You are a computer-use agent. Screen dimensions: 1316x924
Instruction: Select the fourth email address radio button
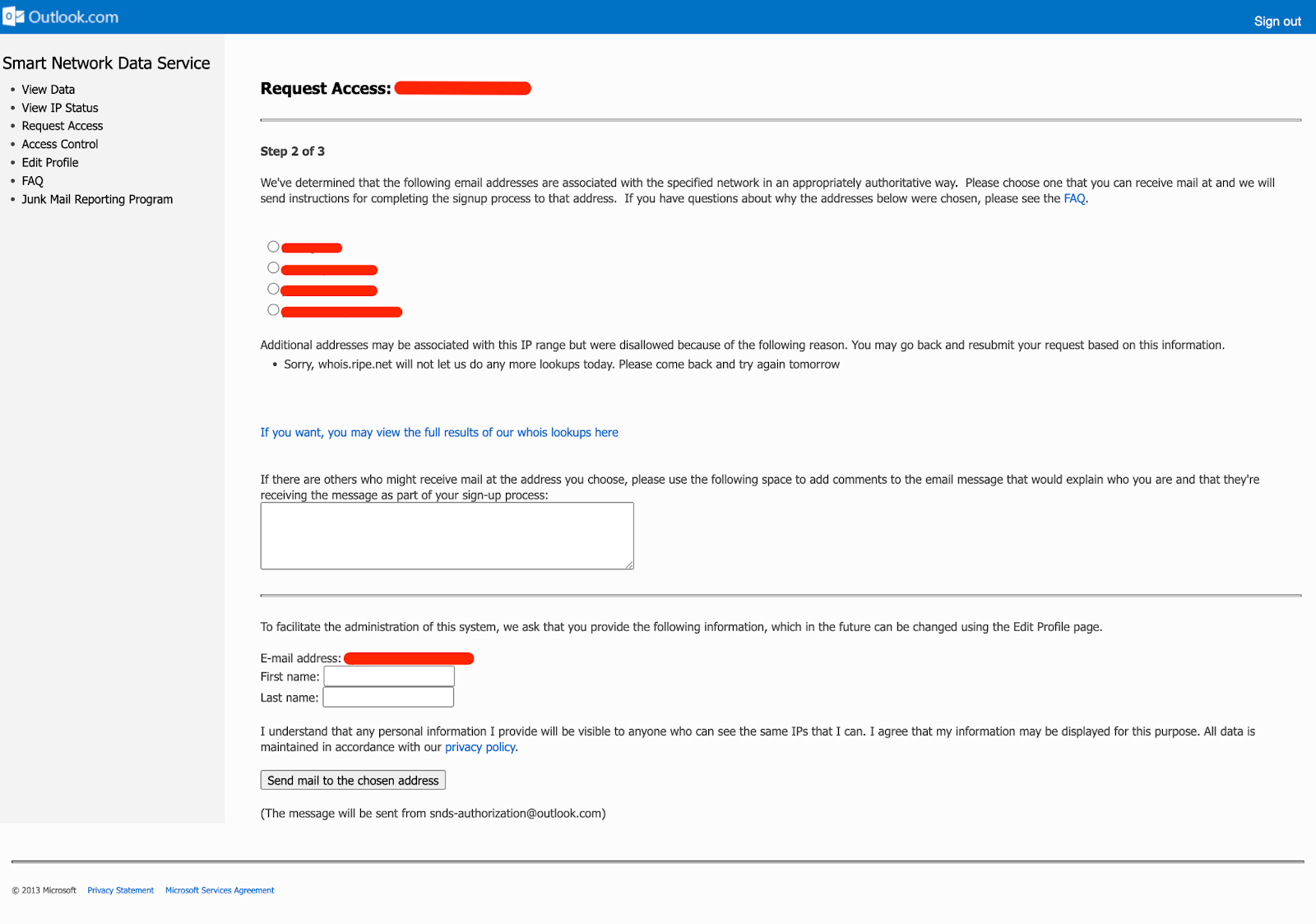pos(273,310)
